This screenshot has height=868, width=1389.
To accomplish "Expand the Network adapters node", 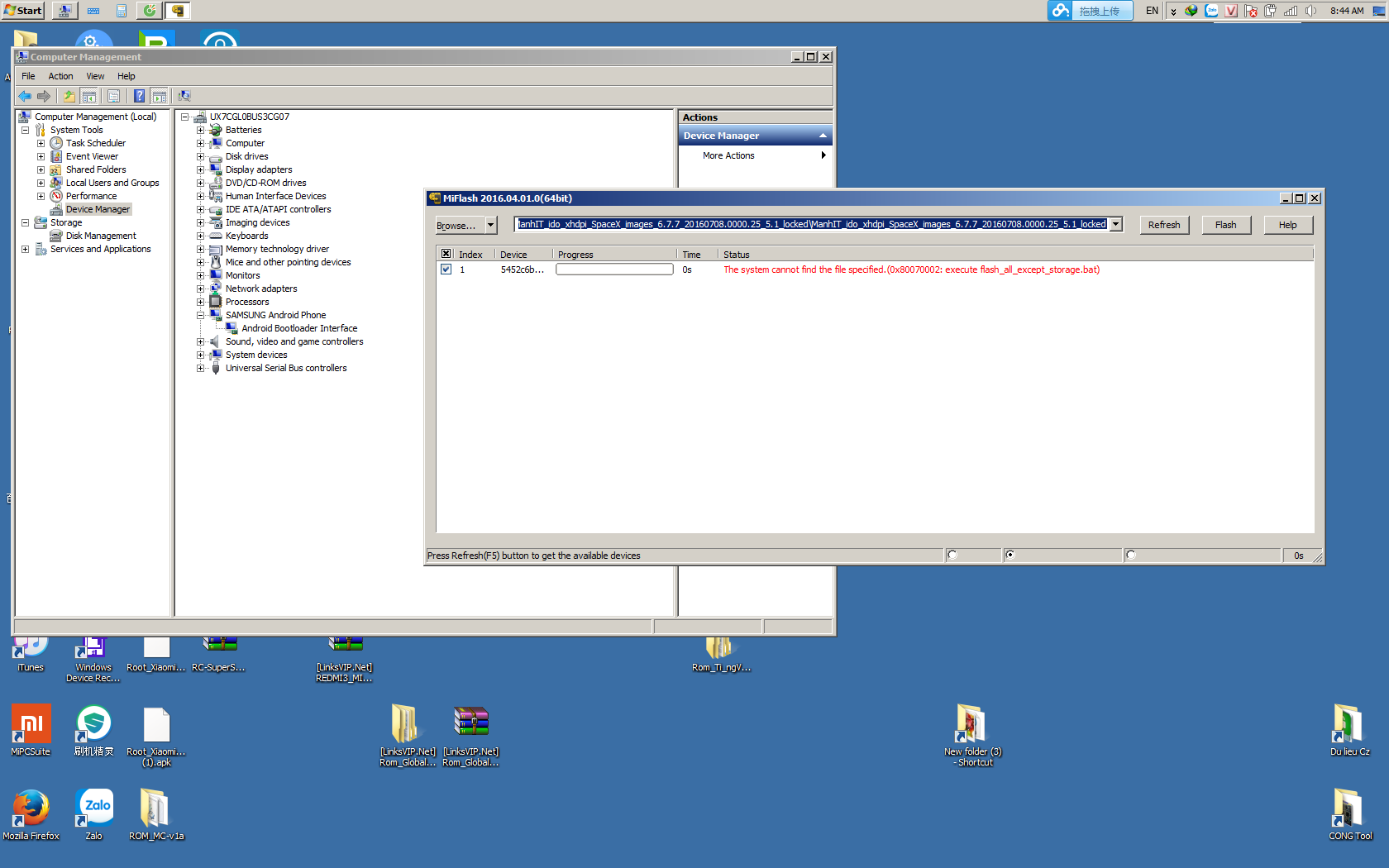I will pos(200,289).
